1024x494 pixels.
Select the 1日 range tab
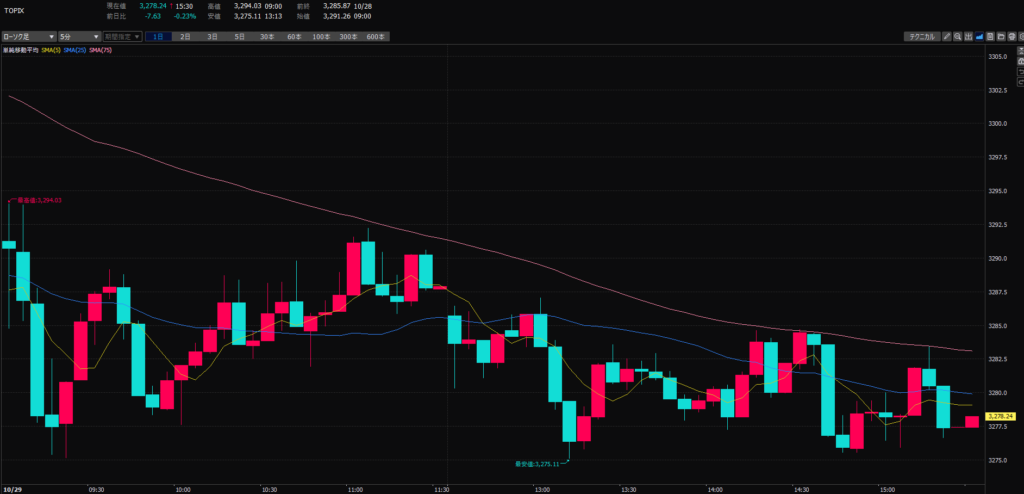(x=158, y=36)
